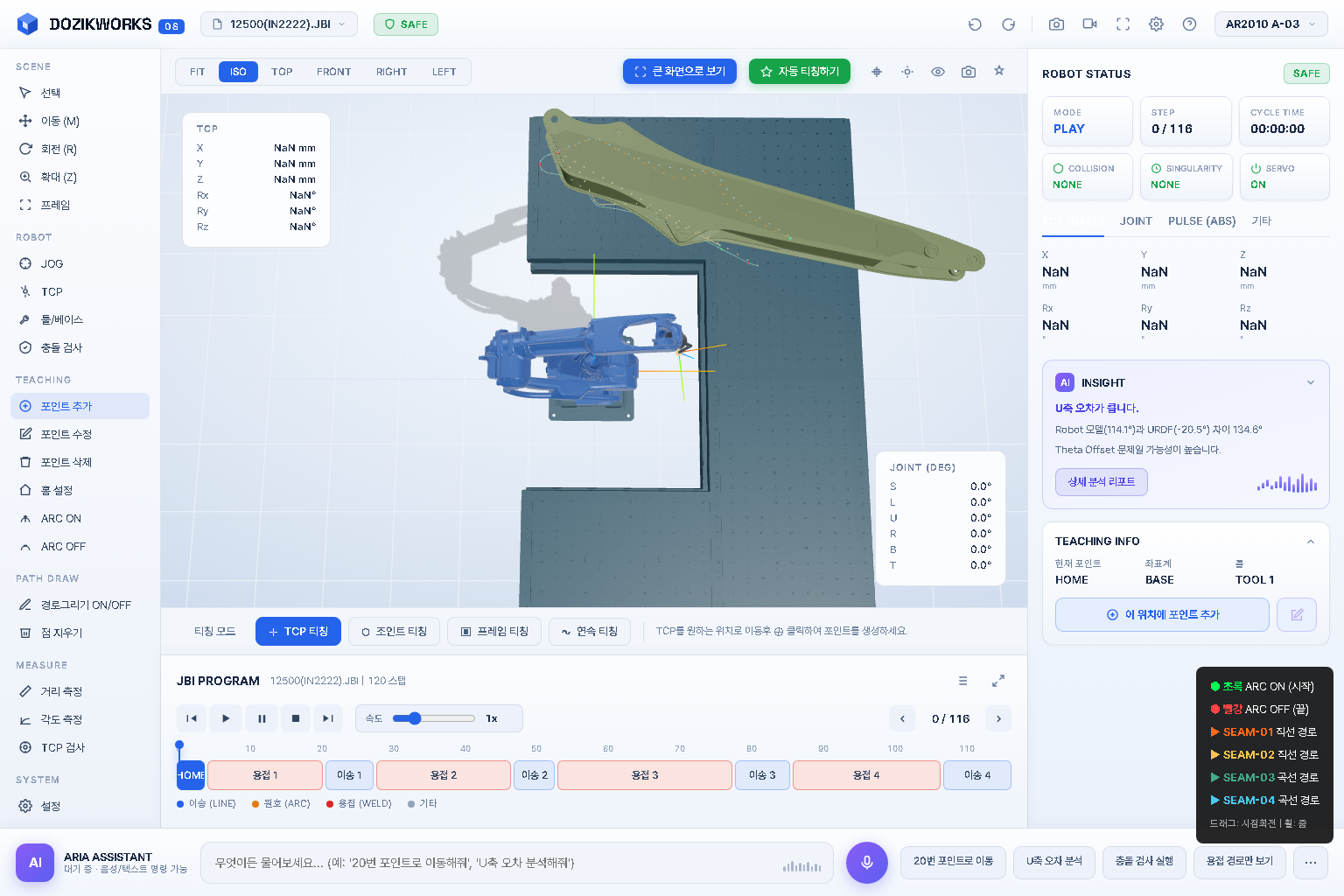The image size is (1344, 896).
Task: Collapse the INSIGHT panel chevron
Action: click(x=1310, y=382)
